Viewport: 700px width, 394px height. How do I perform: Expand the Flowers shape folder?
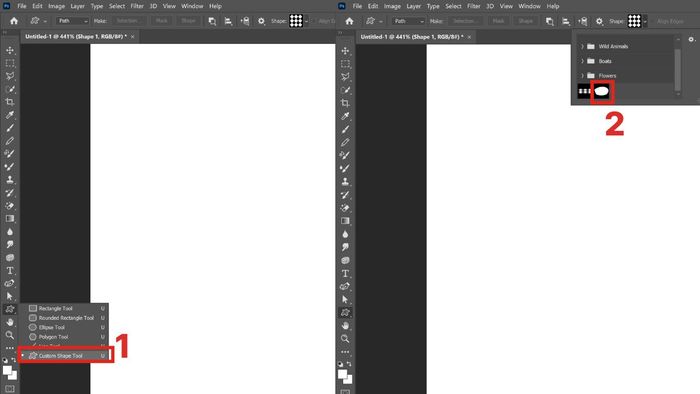click(x=582, y=76)
